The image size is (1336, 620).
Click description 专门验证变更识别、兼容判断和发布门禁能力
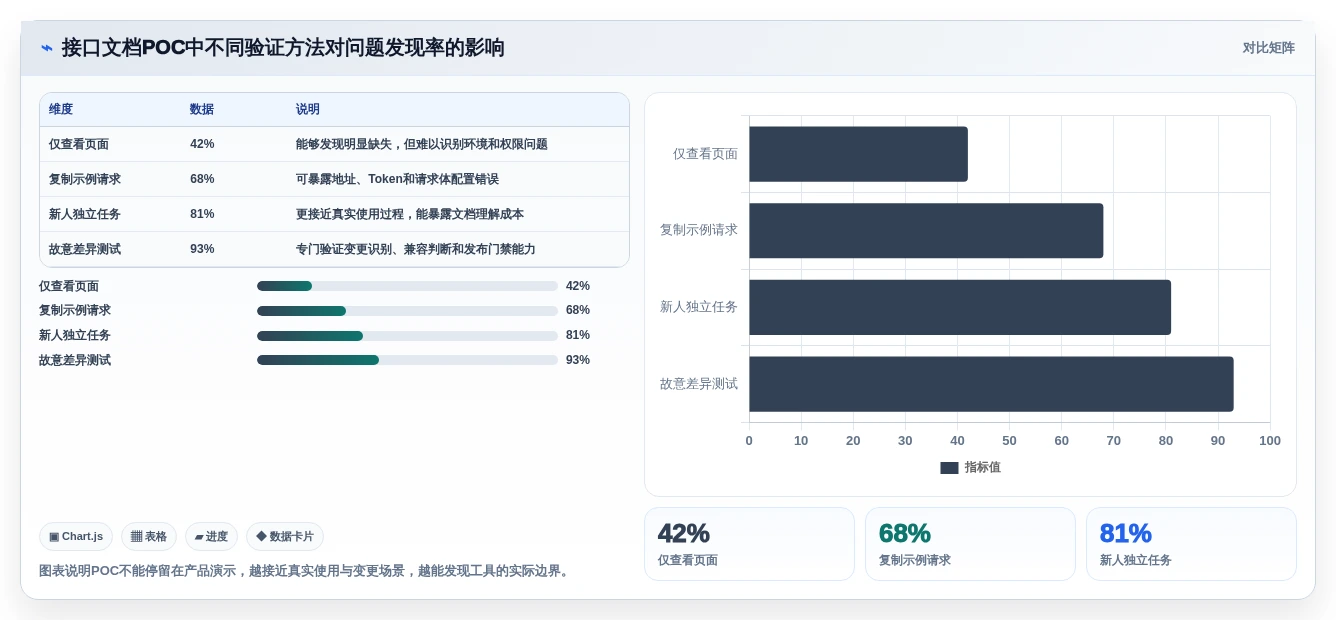[416, 249]
